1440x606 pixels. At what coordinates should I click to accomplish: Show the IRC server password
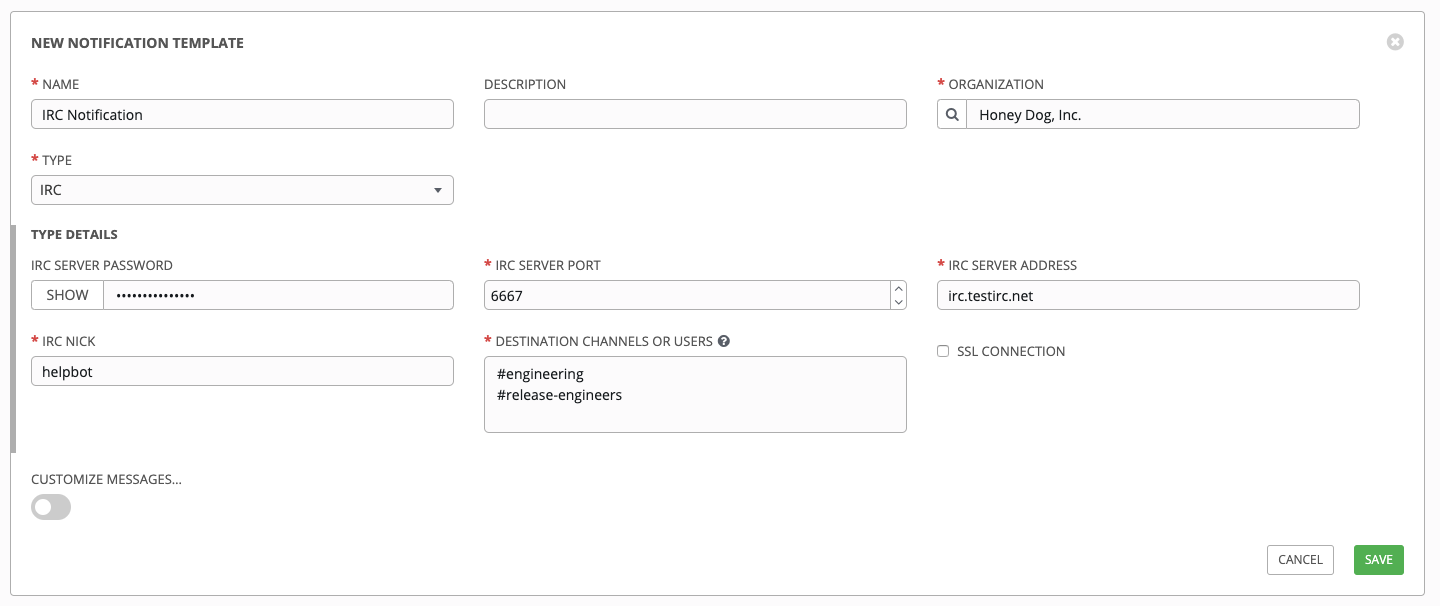67,295
